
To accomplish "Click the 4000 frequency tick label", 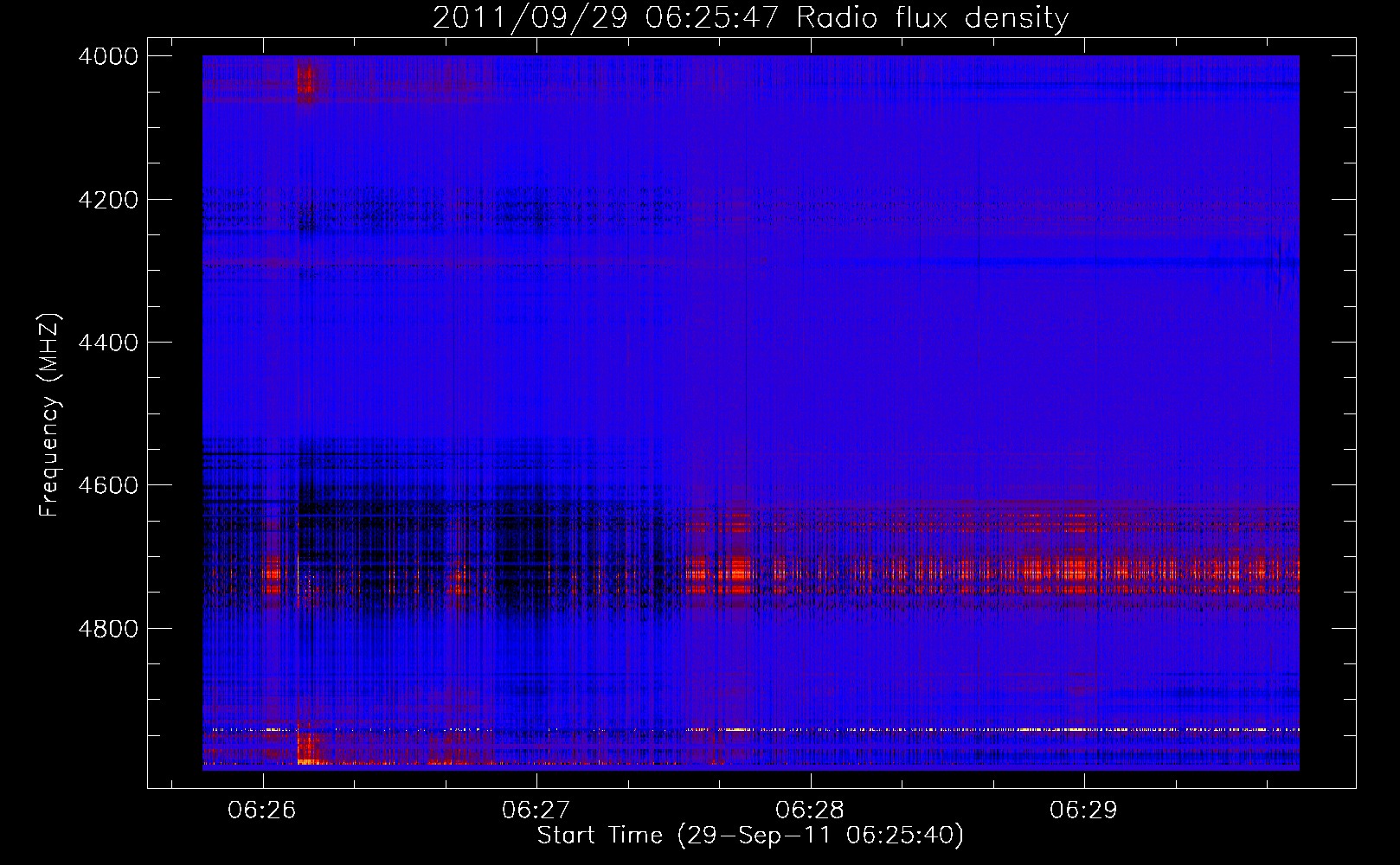I will coord(108,56).
